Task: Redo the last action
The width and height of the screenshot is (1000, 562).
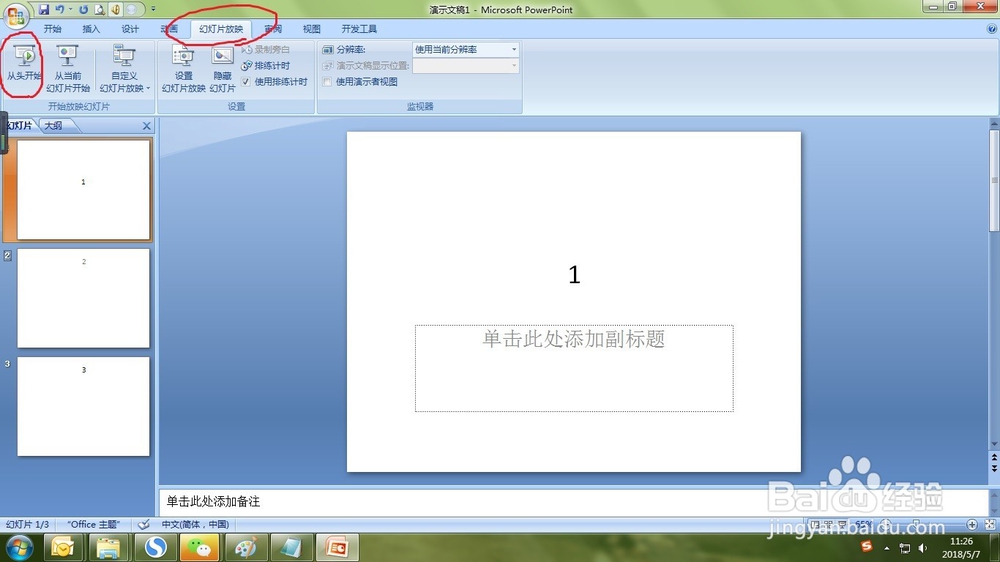Action: tap(84, 10)
